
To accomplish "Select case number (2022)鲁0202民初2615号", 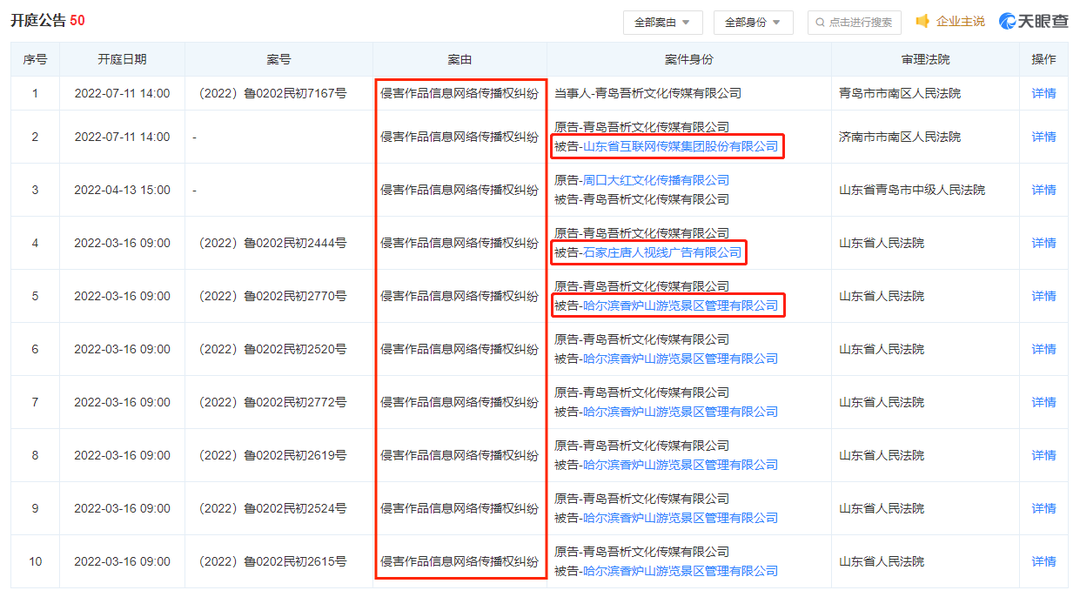I will 273,562.
